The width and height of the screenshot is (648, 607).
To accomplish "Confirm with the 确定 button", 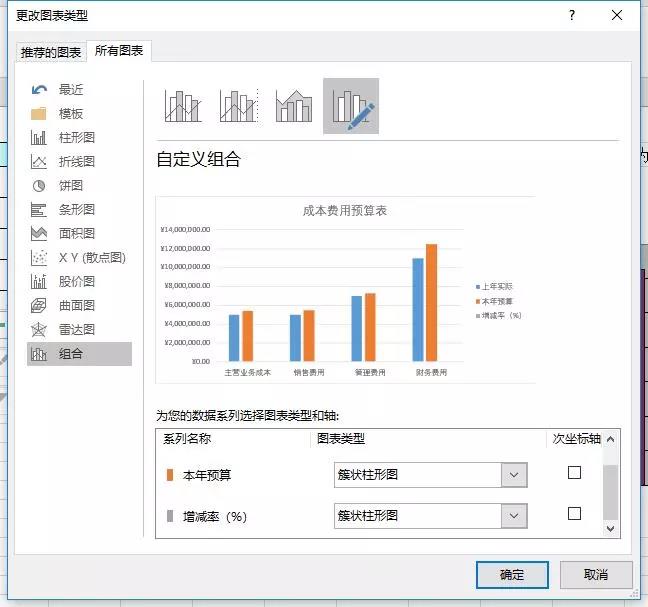I will pyautogui.click(x=511, y=575).
